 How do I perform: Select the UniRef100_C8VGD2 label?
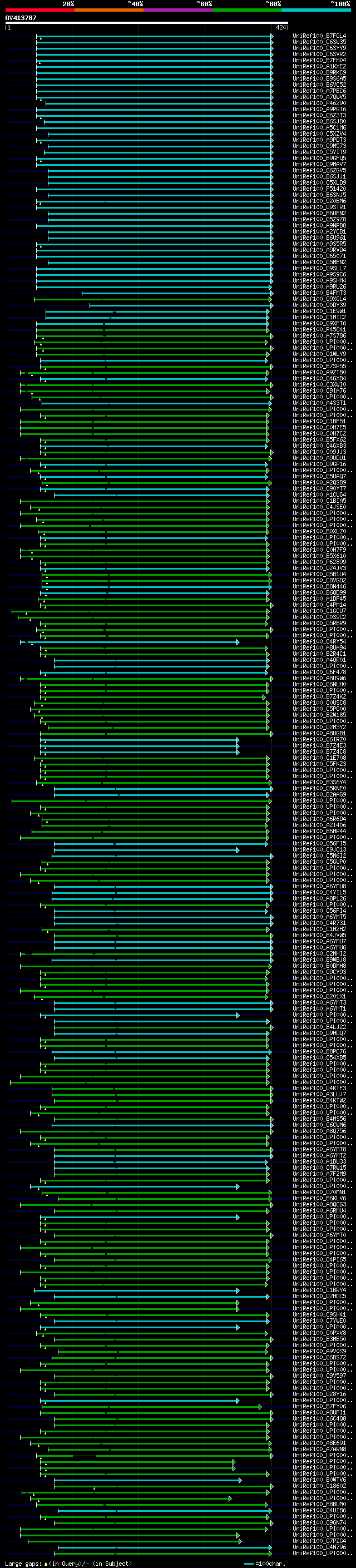point(319,581)
